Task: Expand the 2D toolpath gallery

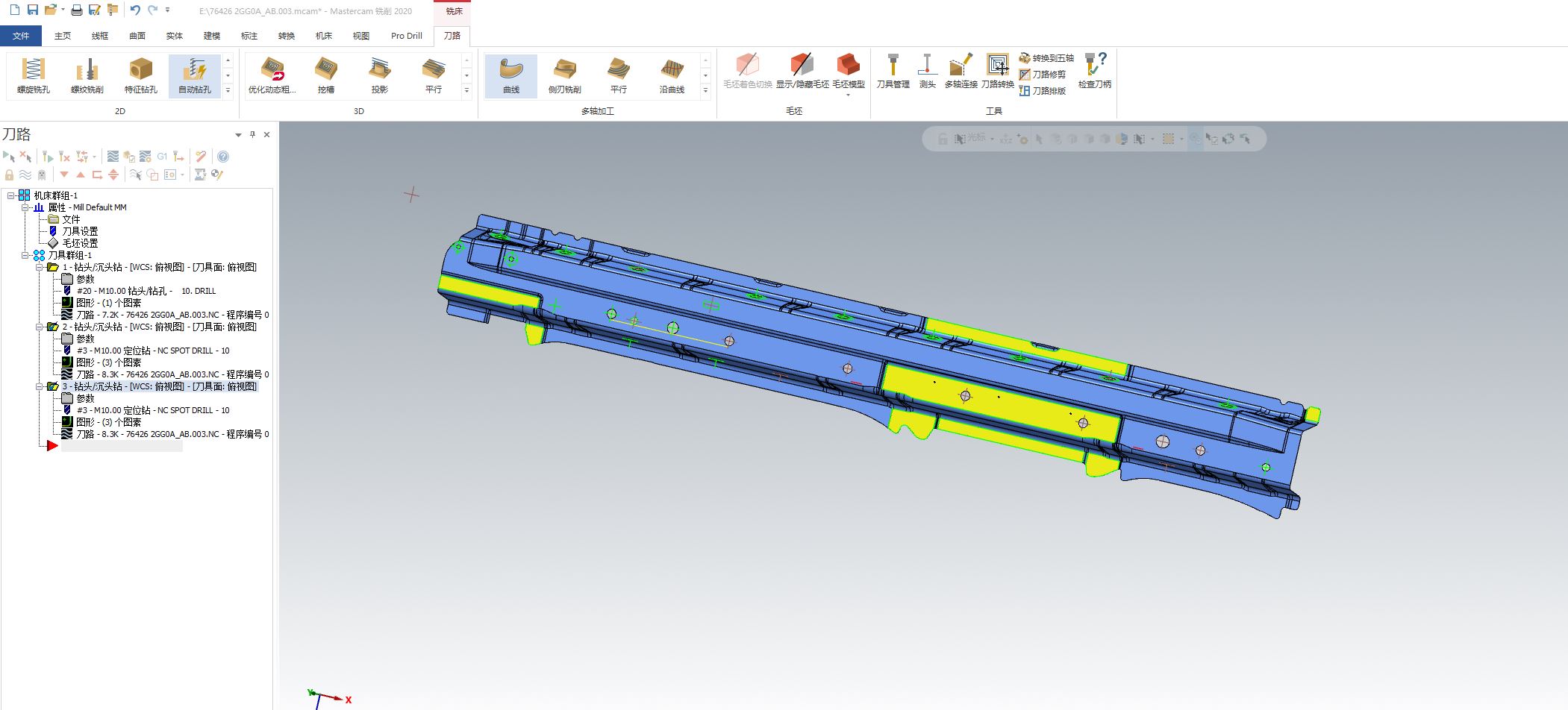Action: [228, 91]
